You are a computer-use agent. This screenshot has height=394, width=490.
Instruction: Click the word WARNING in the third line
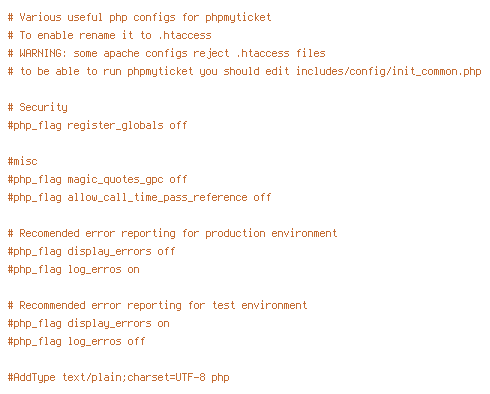[40, 53]
